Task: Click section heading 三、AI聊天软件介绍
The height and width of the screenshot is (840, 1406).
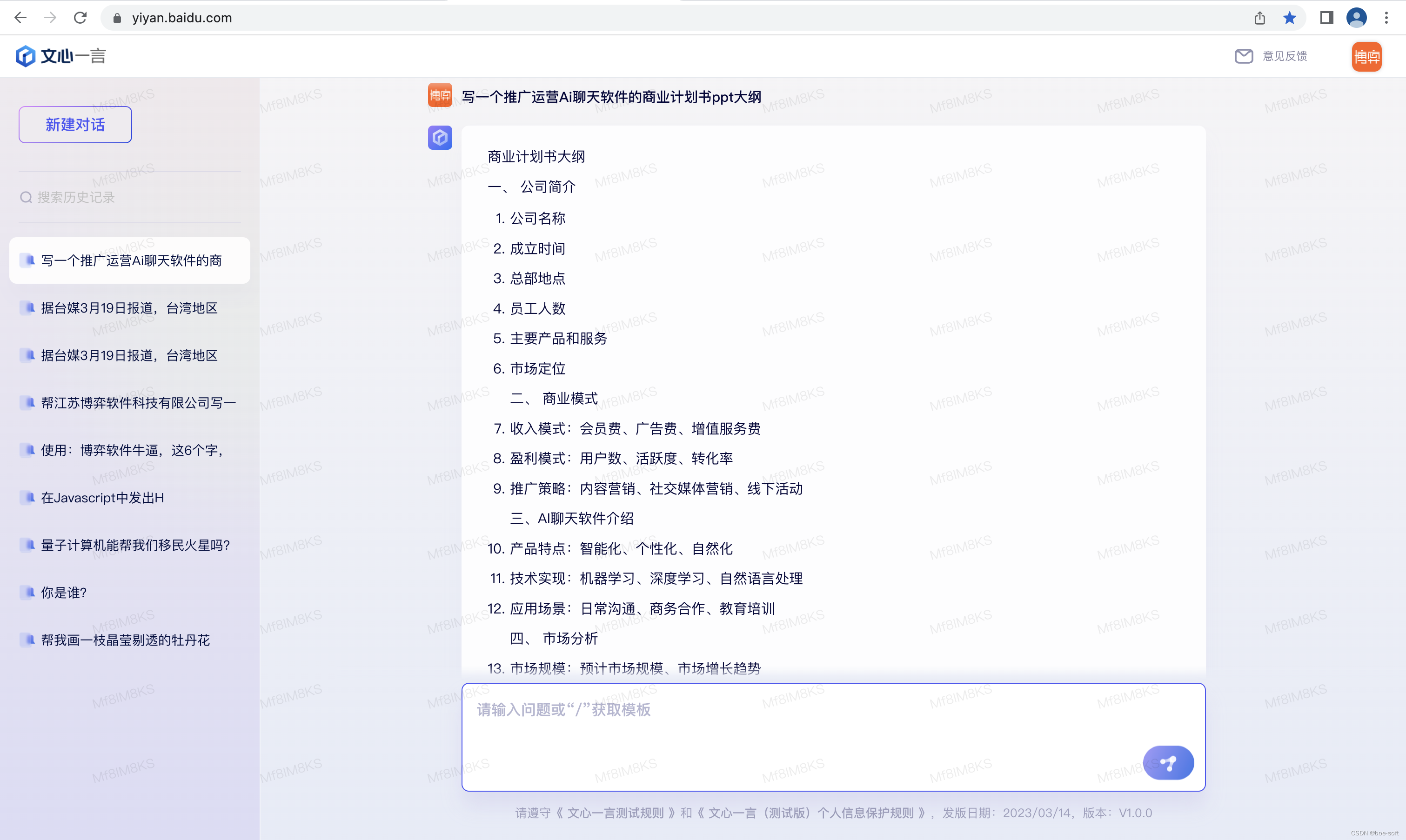Action: 572,518
